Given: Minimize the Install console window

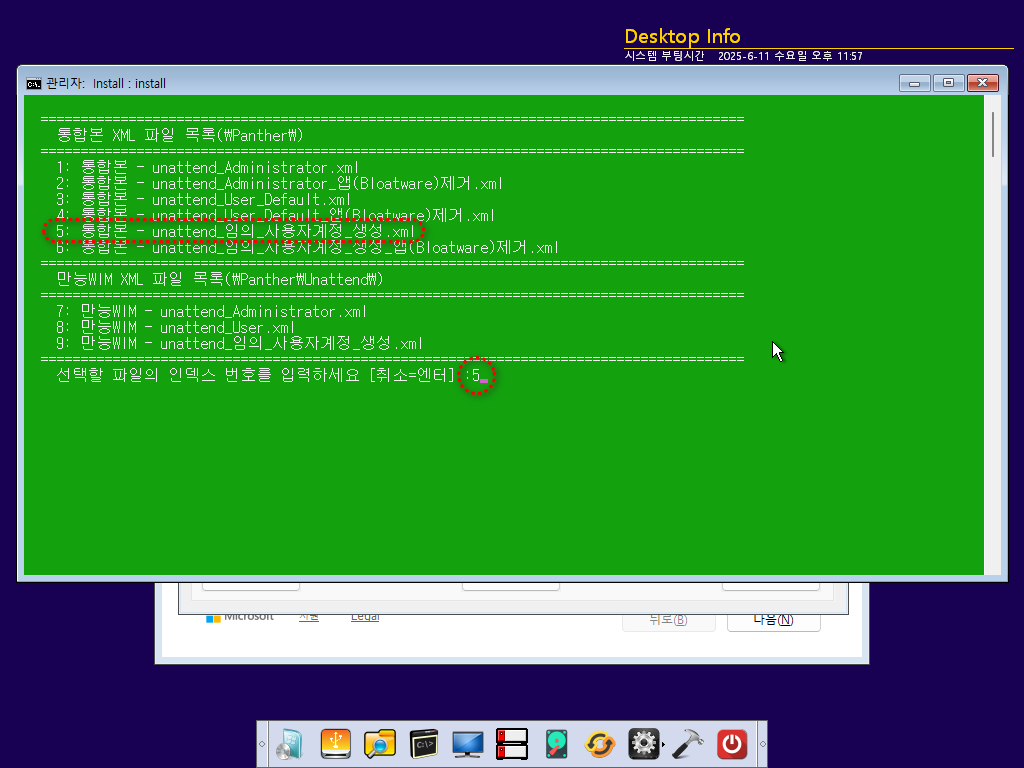Looking at the screenshot, I should [x=914, y=83].
